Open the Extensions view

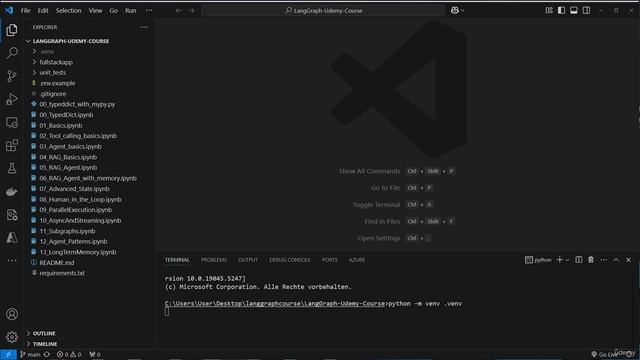[x=12, y=145]
